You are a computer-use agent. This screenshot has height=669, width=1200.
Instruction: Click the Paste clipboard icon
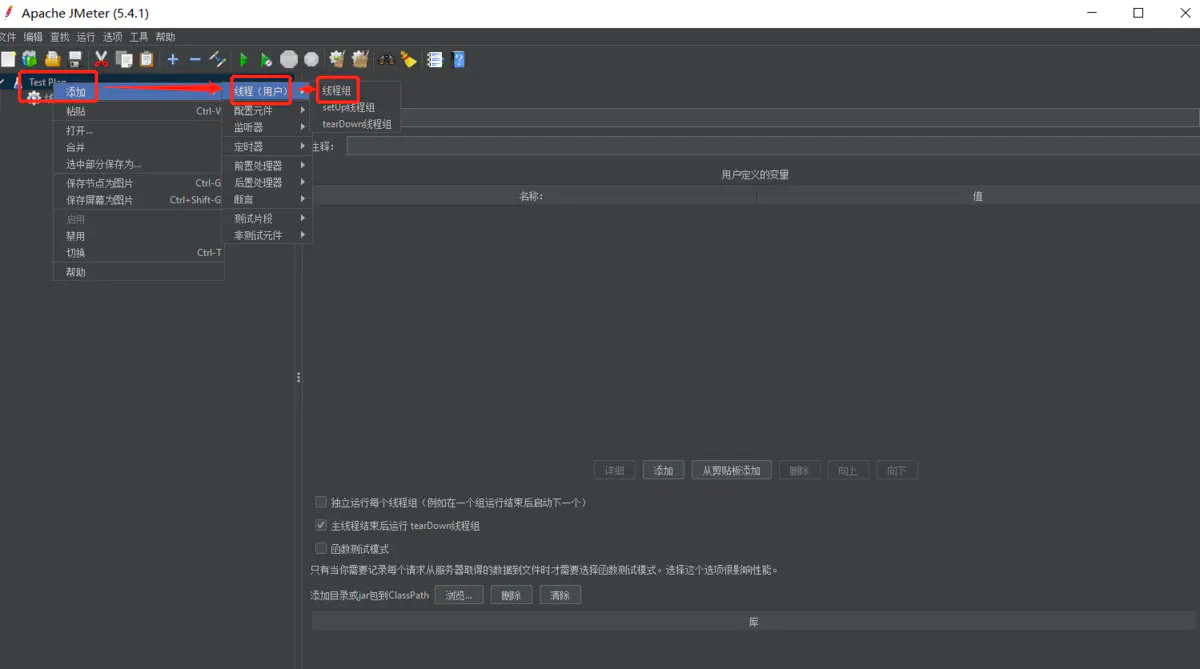(147, 59)
